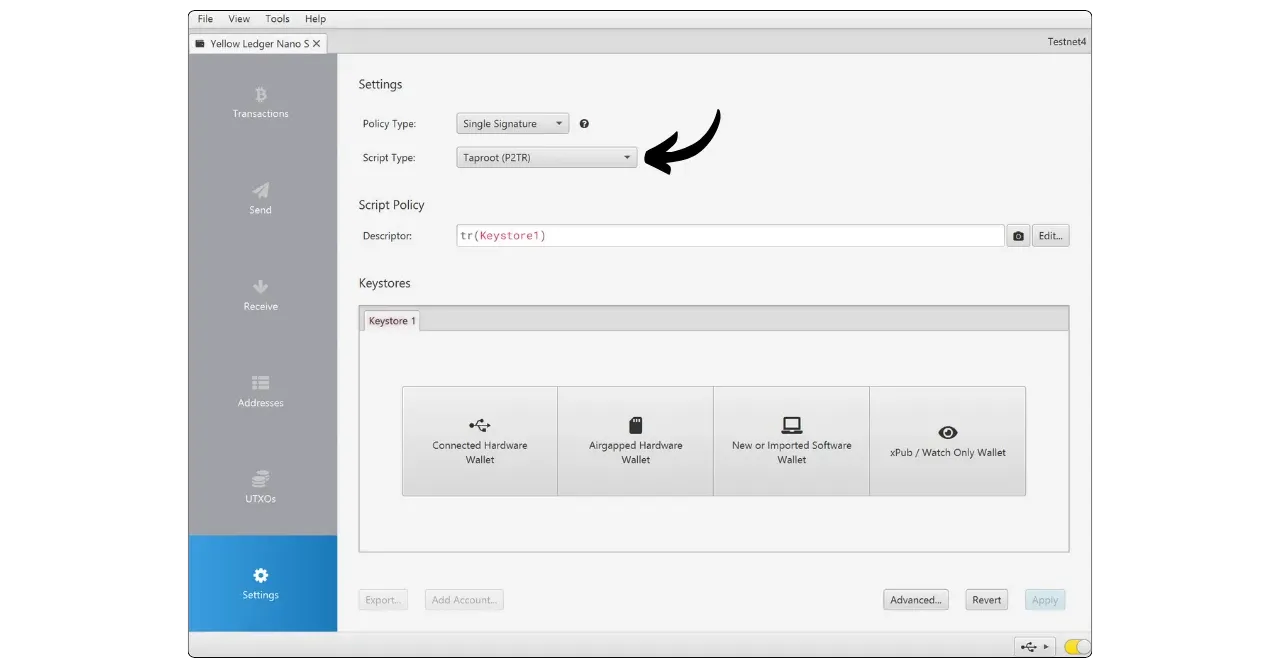1280x668 pixels.
Task: Click the Policy Type help question mark
Action: (584, 124)
